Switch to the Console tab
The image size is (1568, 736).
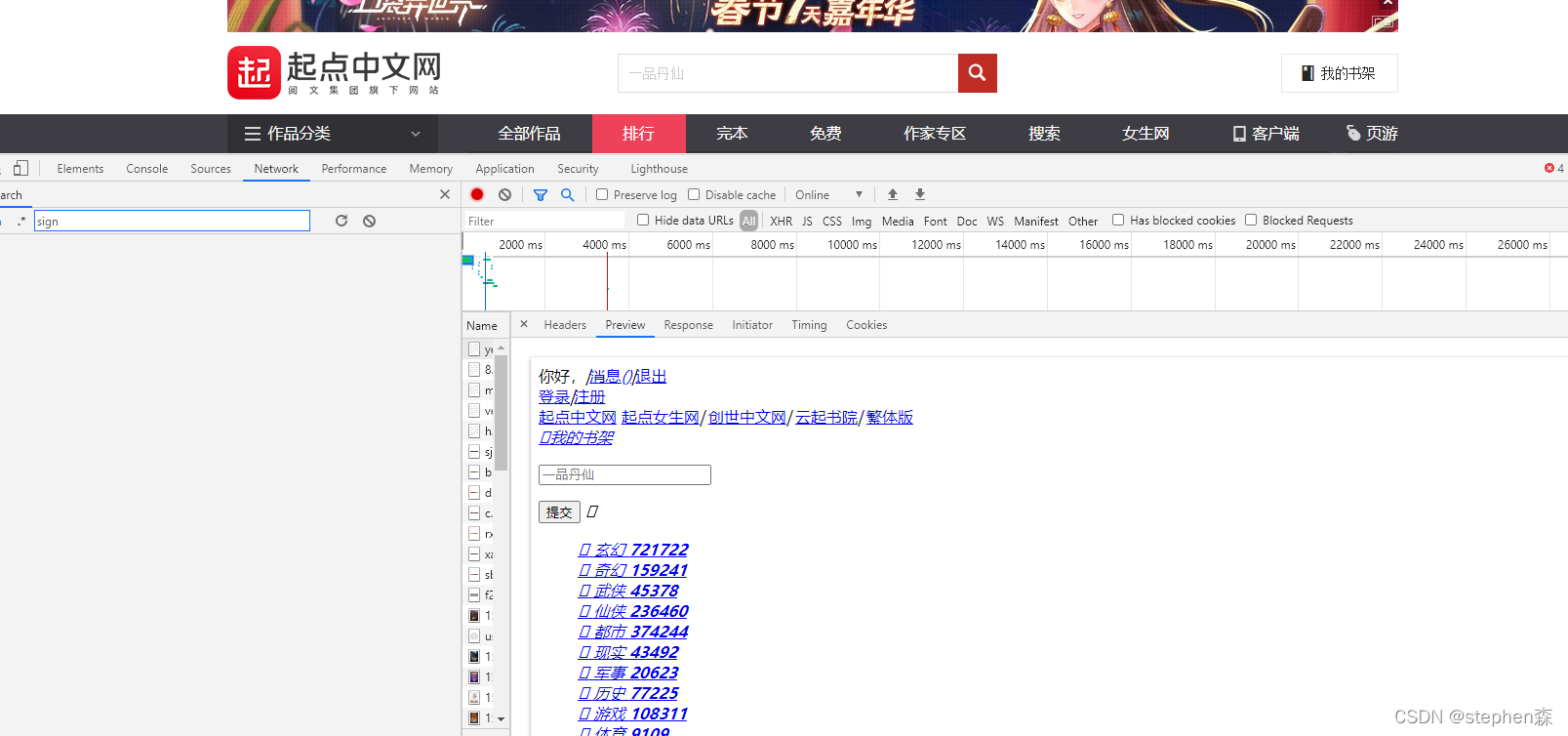(146, 169)
